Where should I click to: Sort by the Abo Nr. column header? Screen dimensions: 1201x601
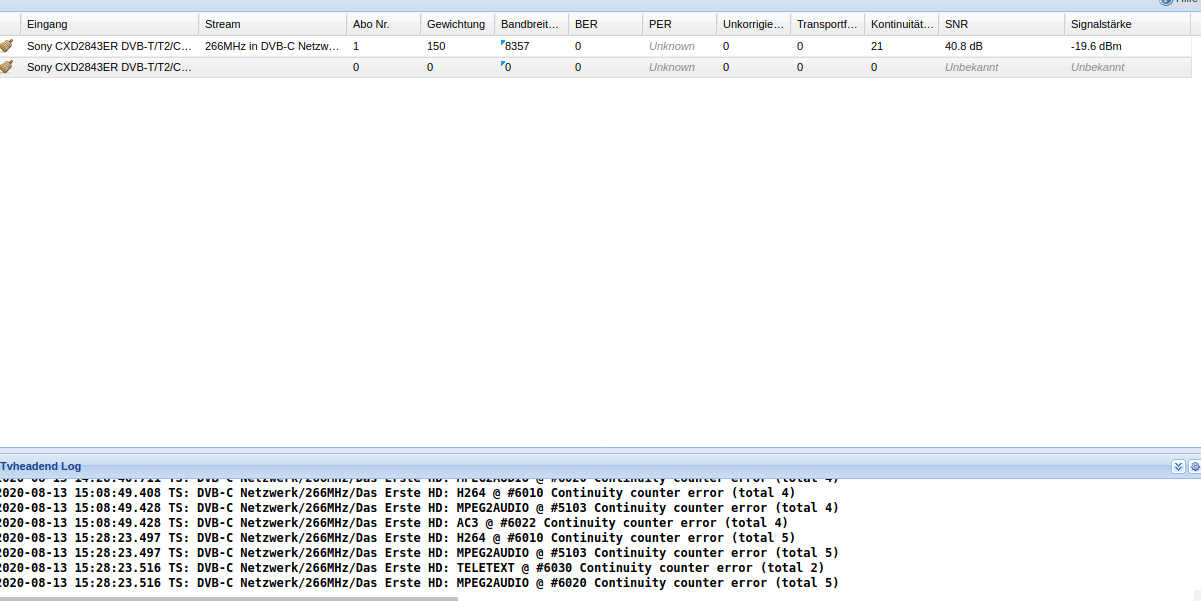383,24
